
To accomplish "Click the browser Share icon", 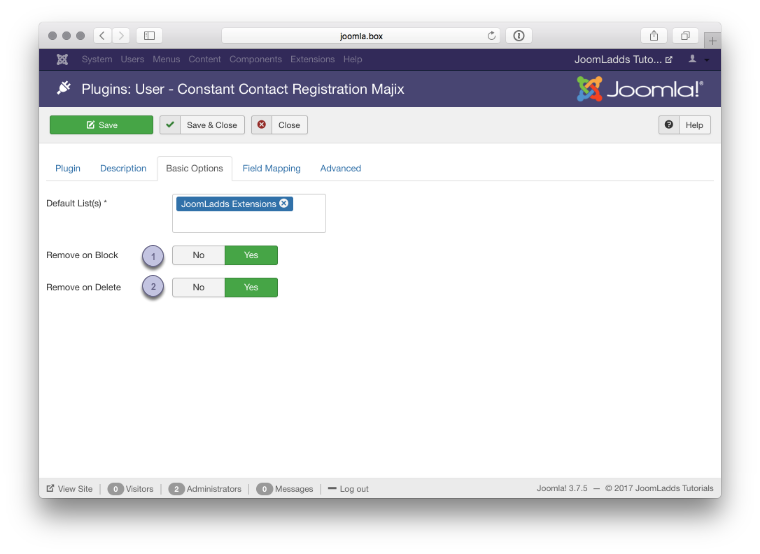I will (x=654, y=35).
